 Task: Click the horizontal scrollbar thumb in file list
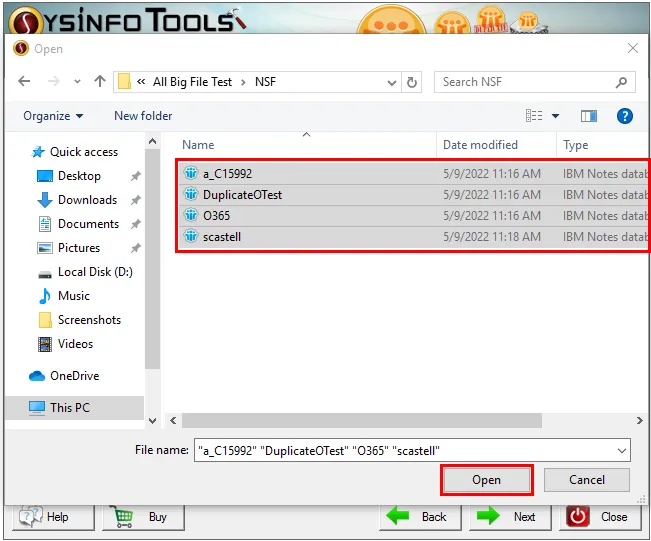click(x=362, y=421)
